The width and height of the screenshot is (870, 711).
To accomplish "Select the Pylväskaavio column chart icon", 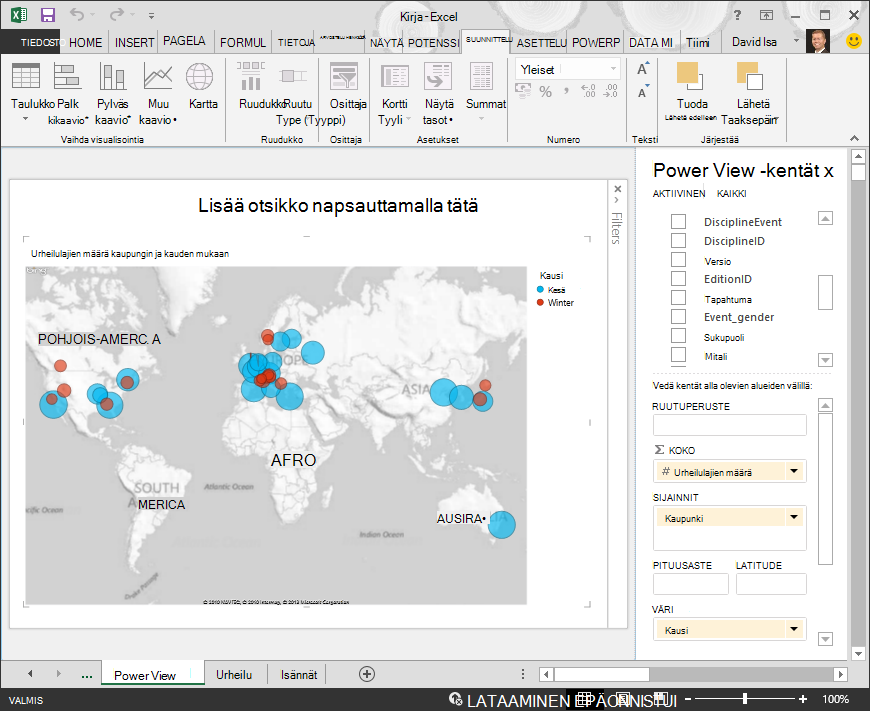I will coord(112,76).
